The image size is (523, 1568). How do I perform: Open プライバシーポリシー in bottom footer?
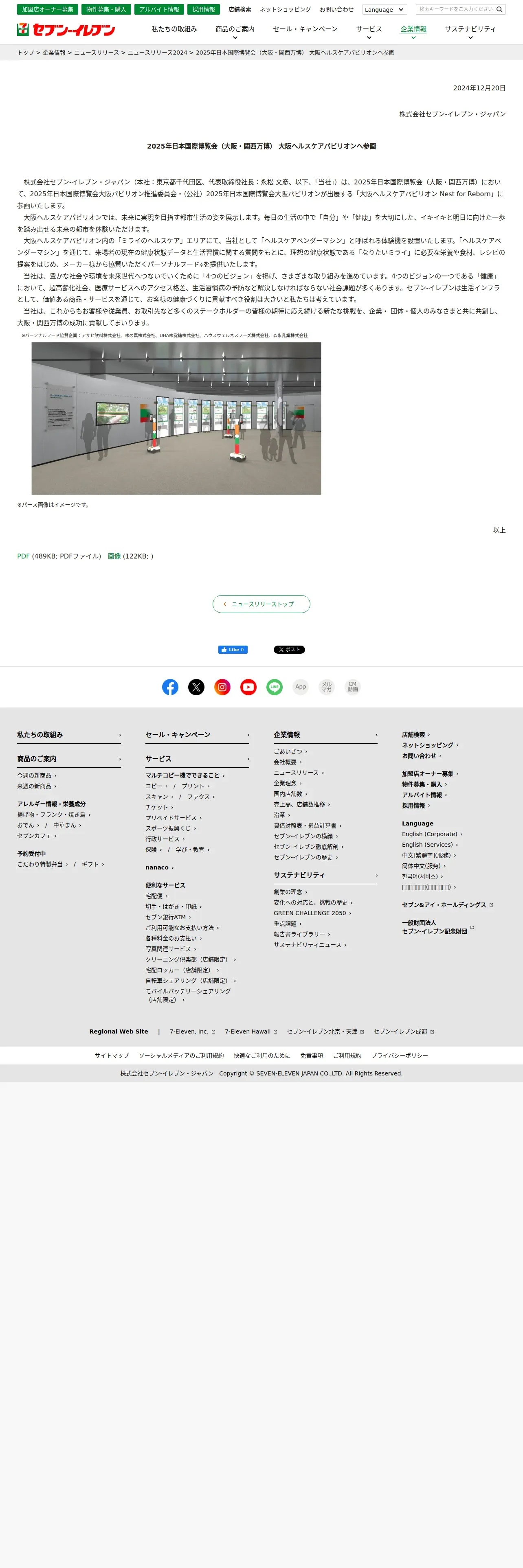(x=400, y=1056)
